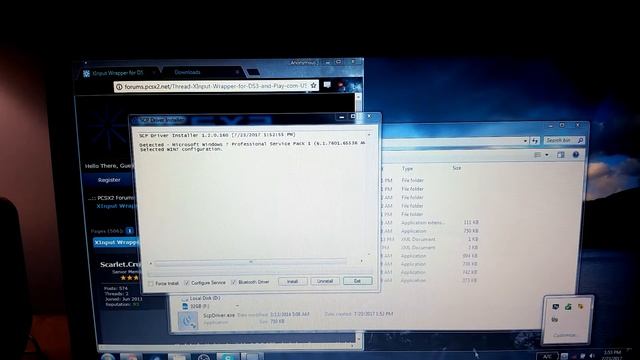Click the monitor tray icon in overflow popup

click(555, 307)
